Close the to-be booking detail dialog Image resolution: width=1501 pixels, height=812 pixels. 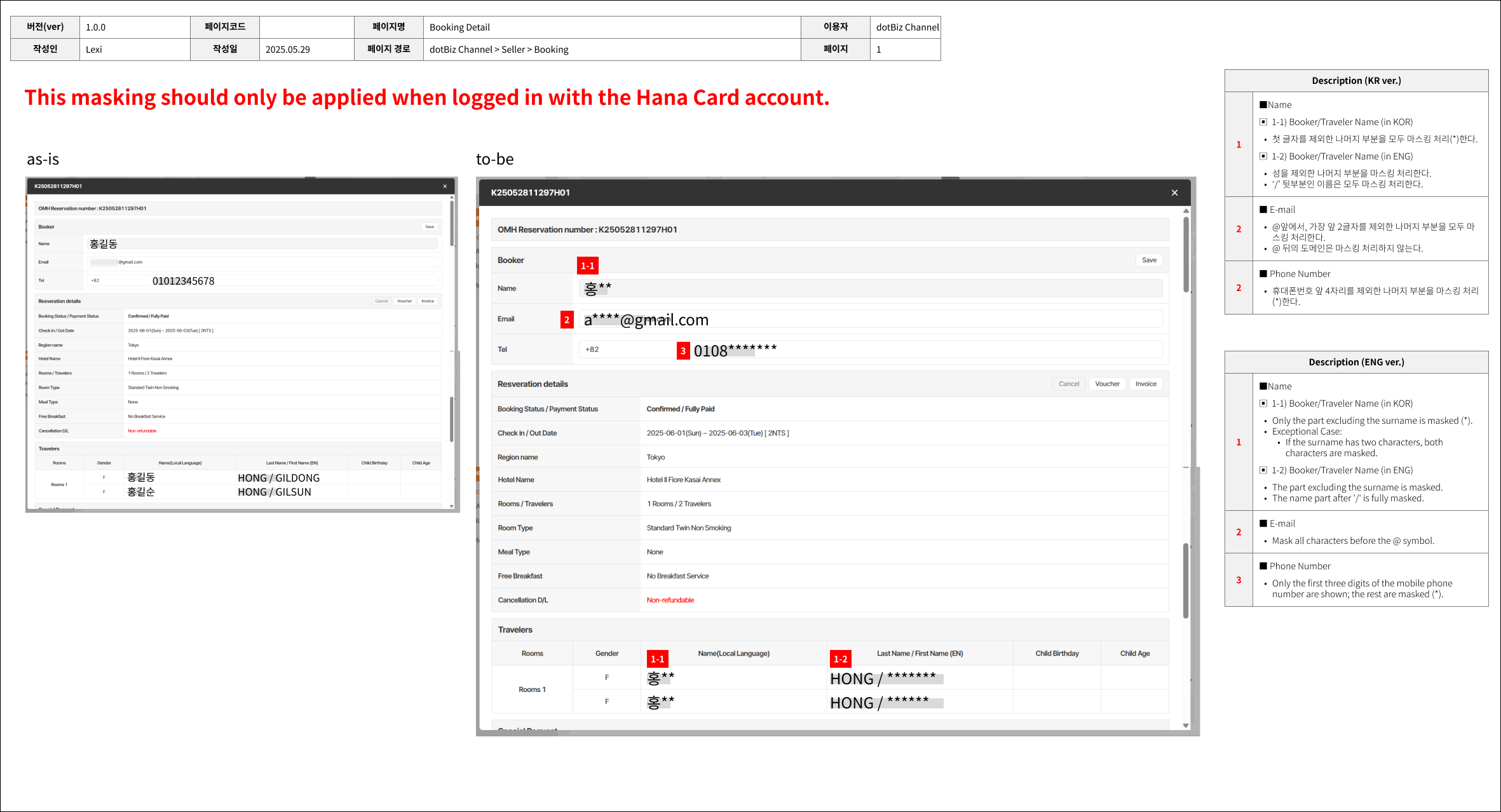pos(1174,193)
